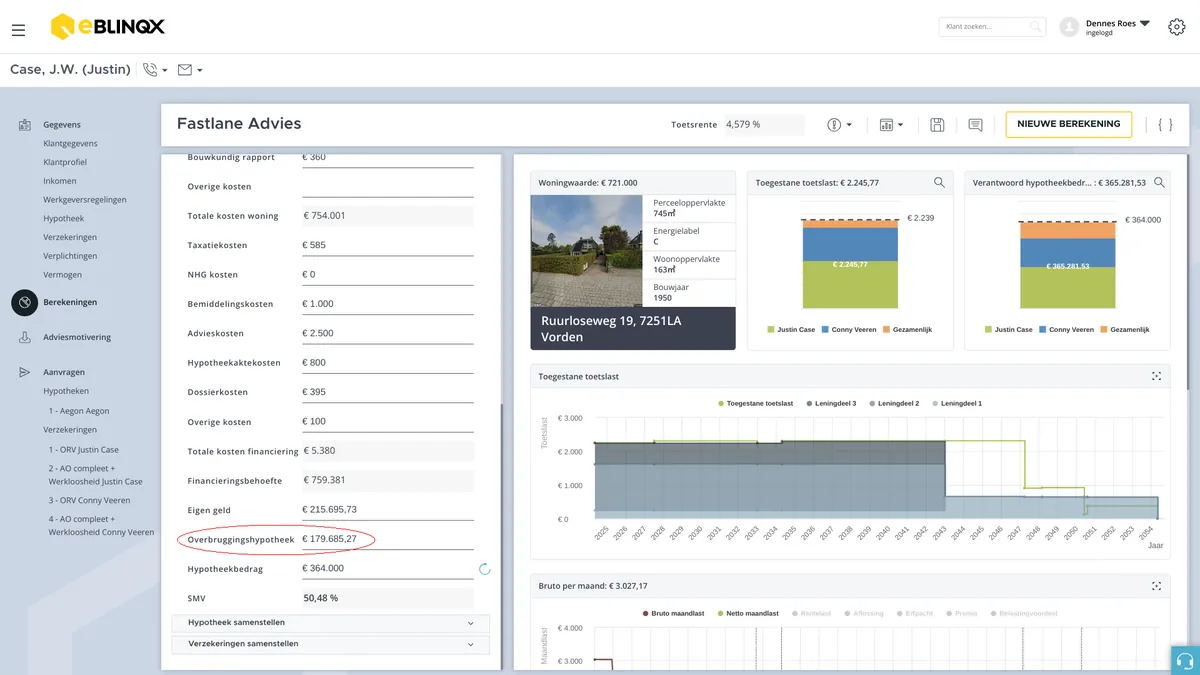Image resolution: width=1200 pixels, height=675 pixels.
Task: Open the settings gear icon
Action: point(1177,27)
